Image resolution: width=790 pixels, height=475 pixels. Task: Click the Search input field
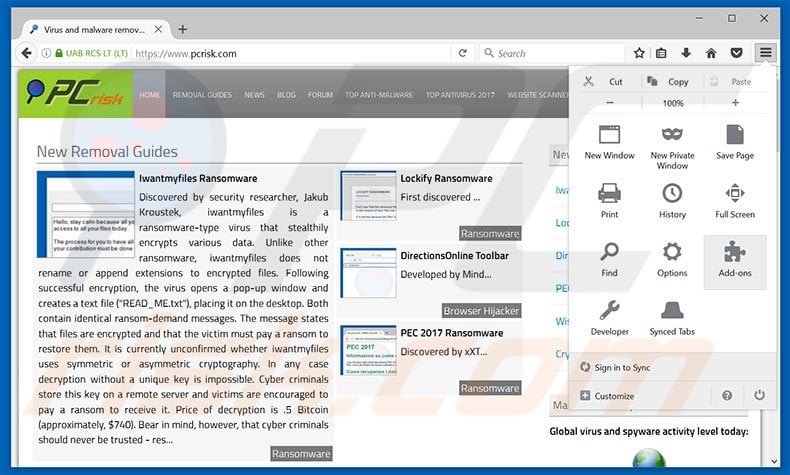(552, 53)
